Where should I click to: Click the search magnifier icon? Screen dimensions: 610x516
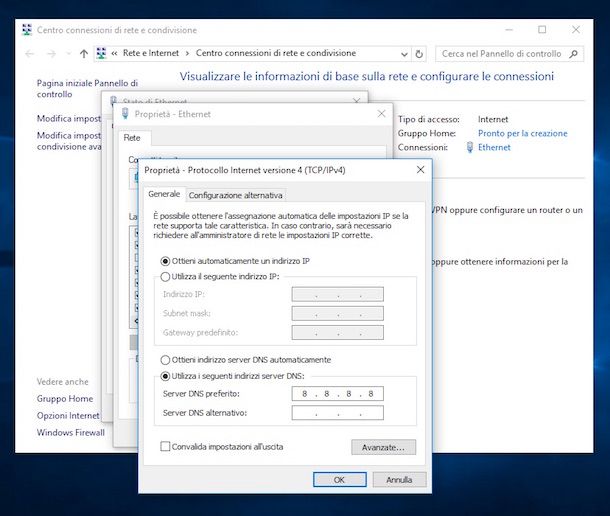click(x=575, y=54)
